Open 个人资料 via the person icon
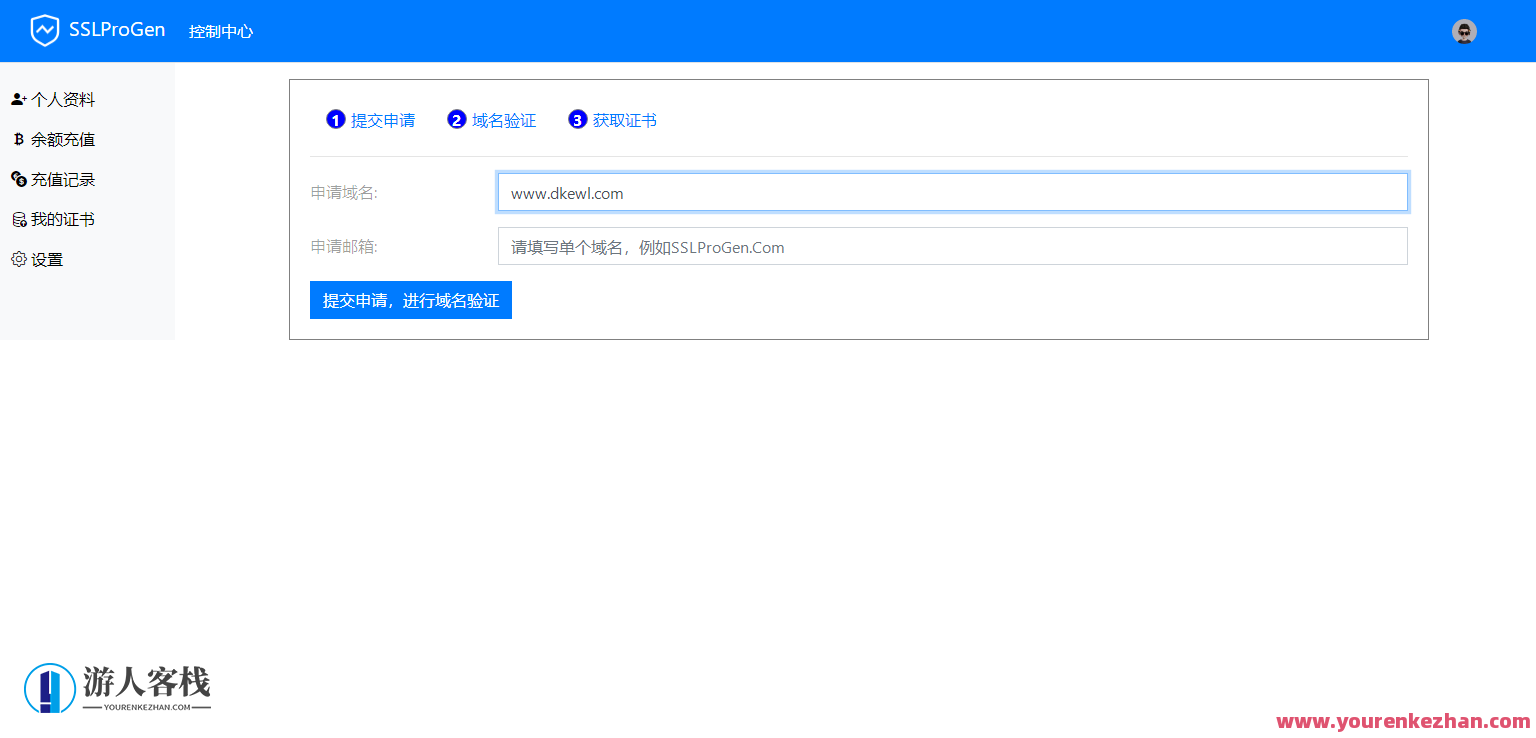Screen dimensions: 1536x738 coord(18,98)
